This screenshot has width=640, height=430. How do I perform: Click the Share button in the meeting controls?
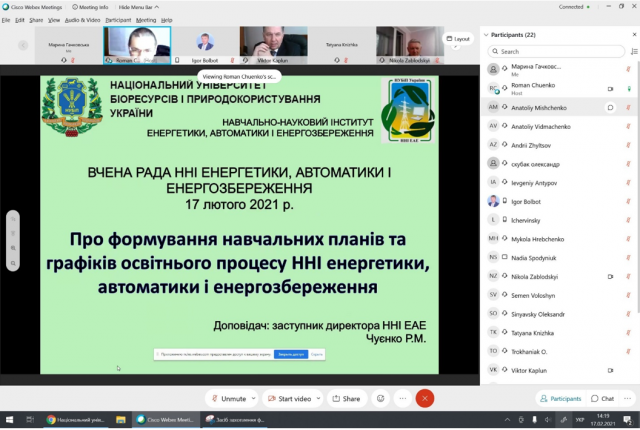(x=347, y=399)
